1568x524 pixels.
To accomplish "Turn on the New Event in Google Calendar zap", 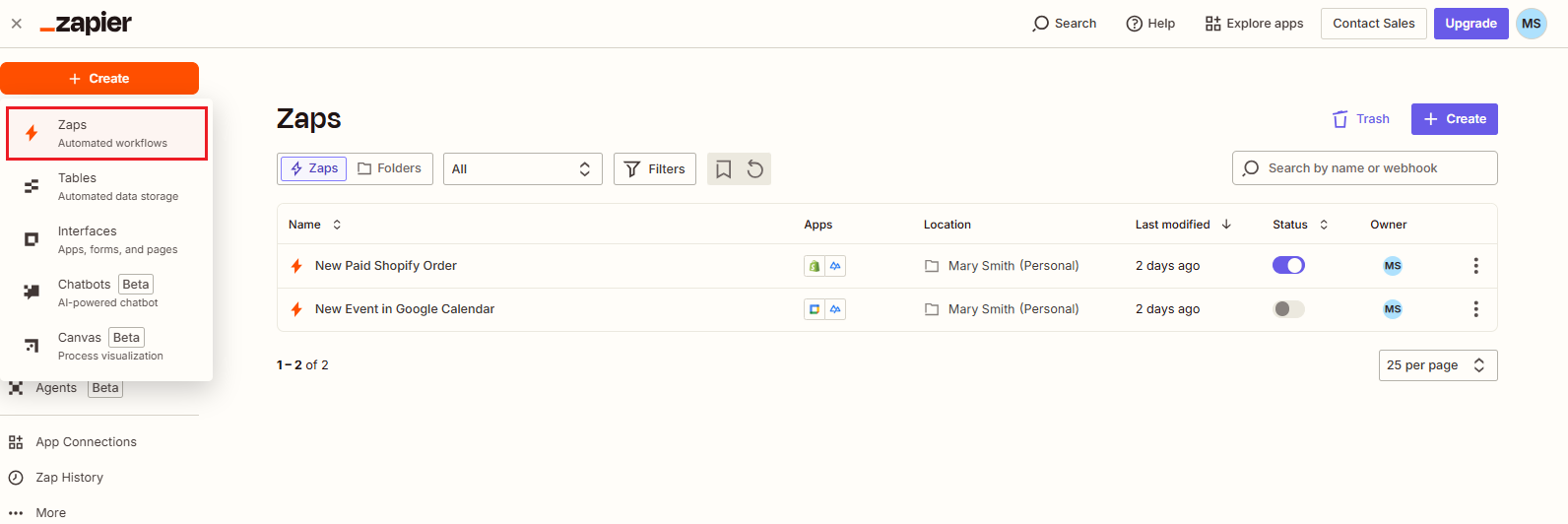I will coord(1288,309).
